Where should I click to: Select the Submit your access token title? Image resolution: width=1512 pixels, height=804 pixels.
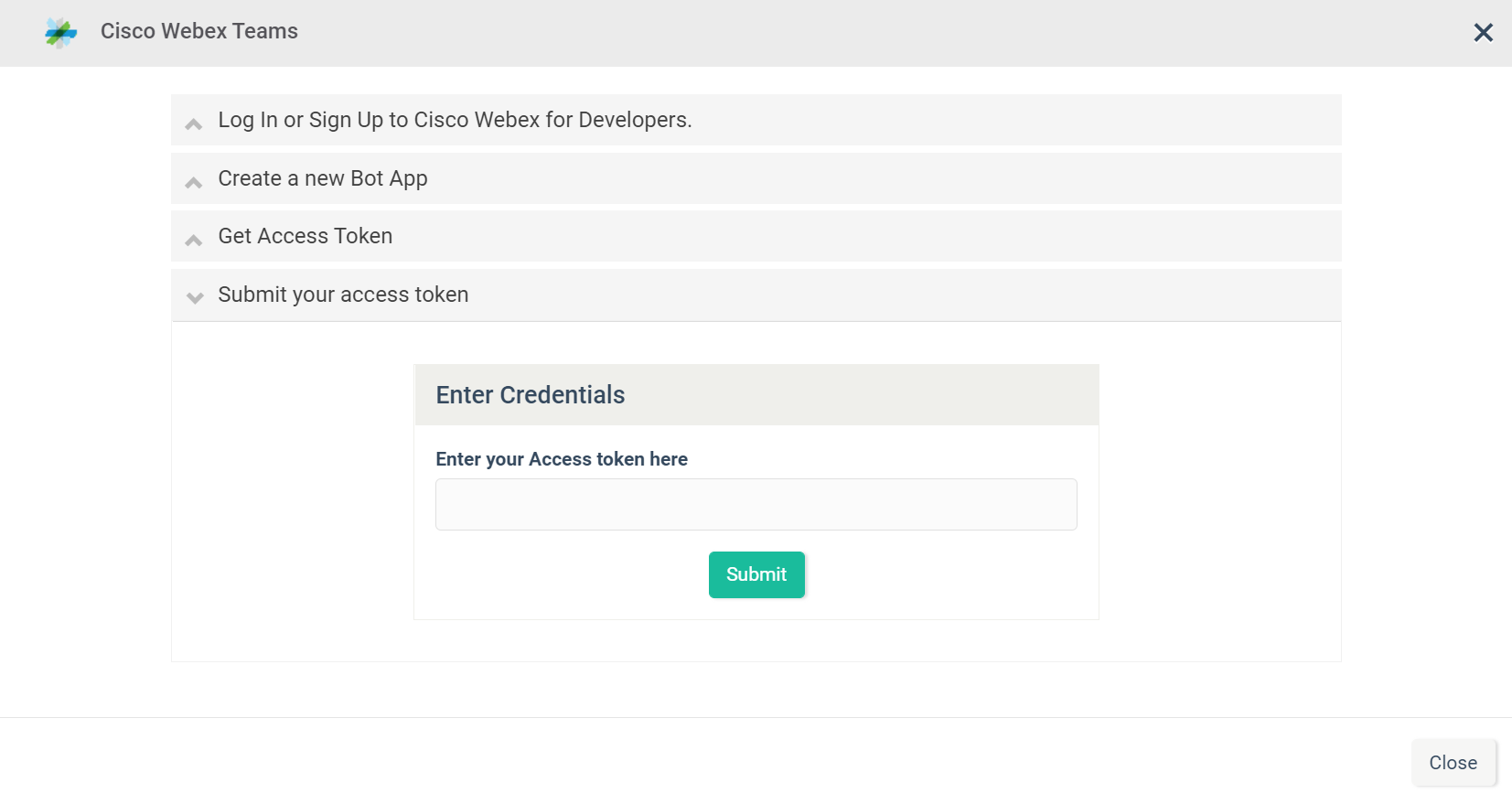(x=343, y=295)
